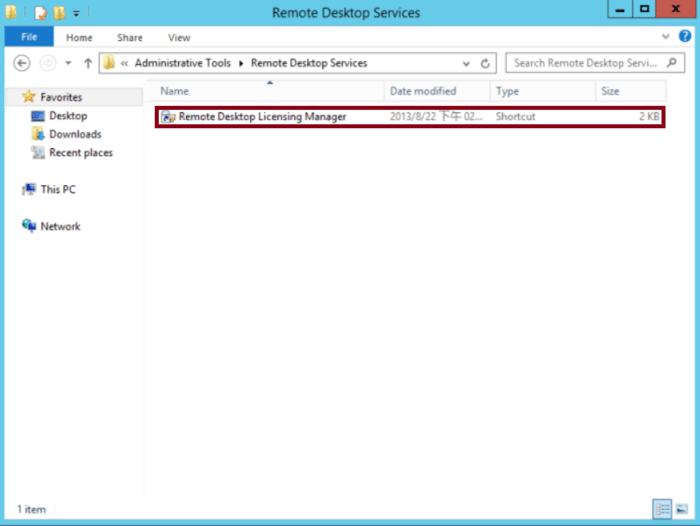Click Administrative Tools in address path
This screenshot has height=526, width=700.
(183, 63)
